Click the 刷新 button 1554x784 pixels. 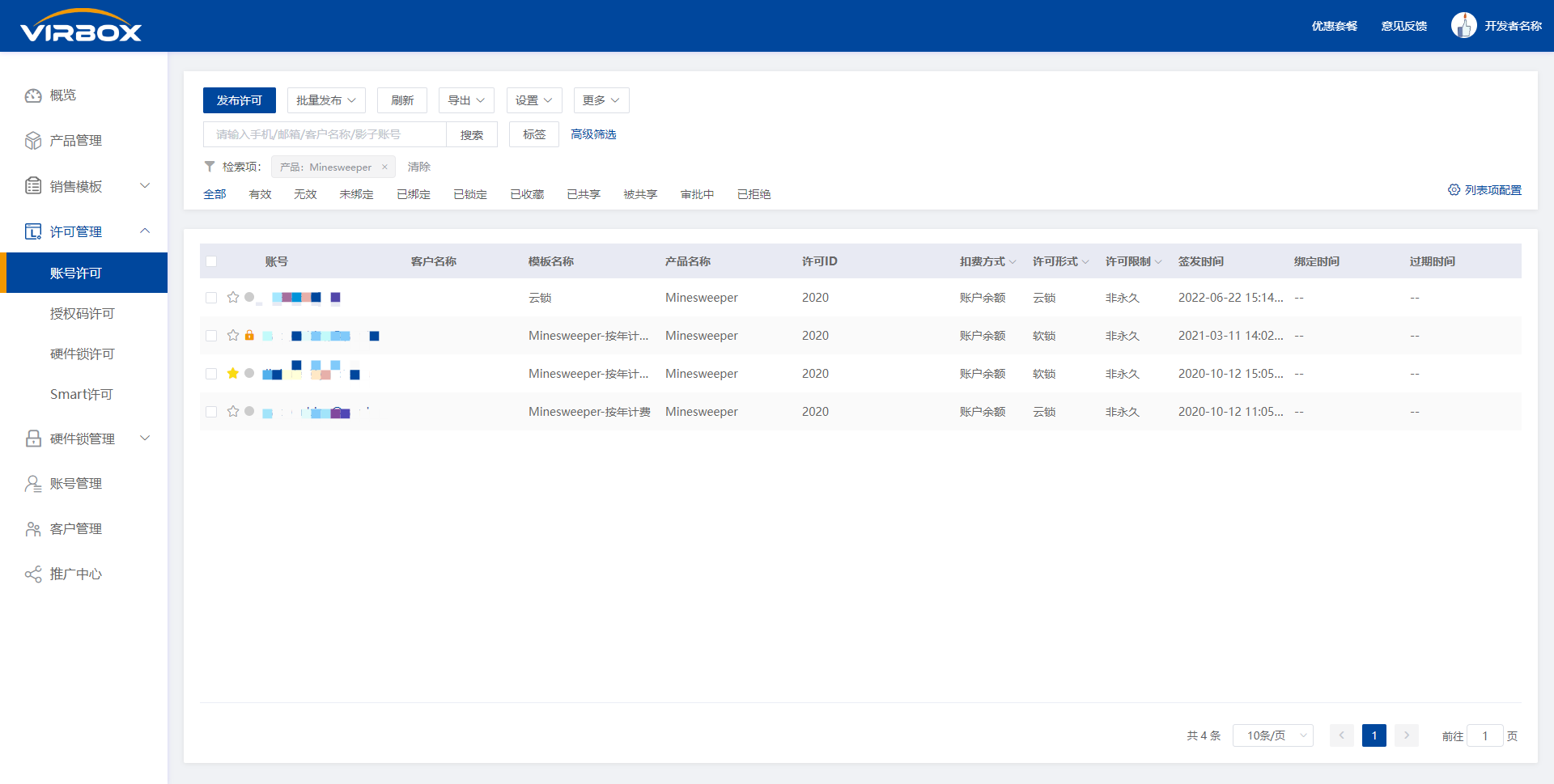[402, 100]
